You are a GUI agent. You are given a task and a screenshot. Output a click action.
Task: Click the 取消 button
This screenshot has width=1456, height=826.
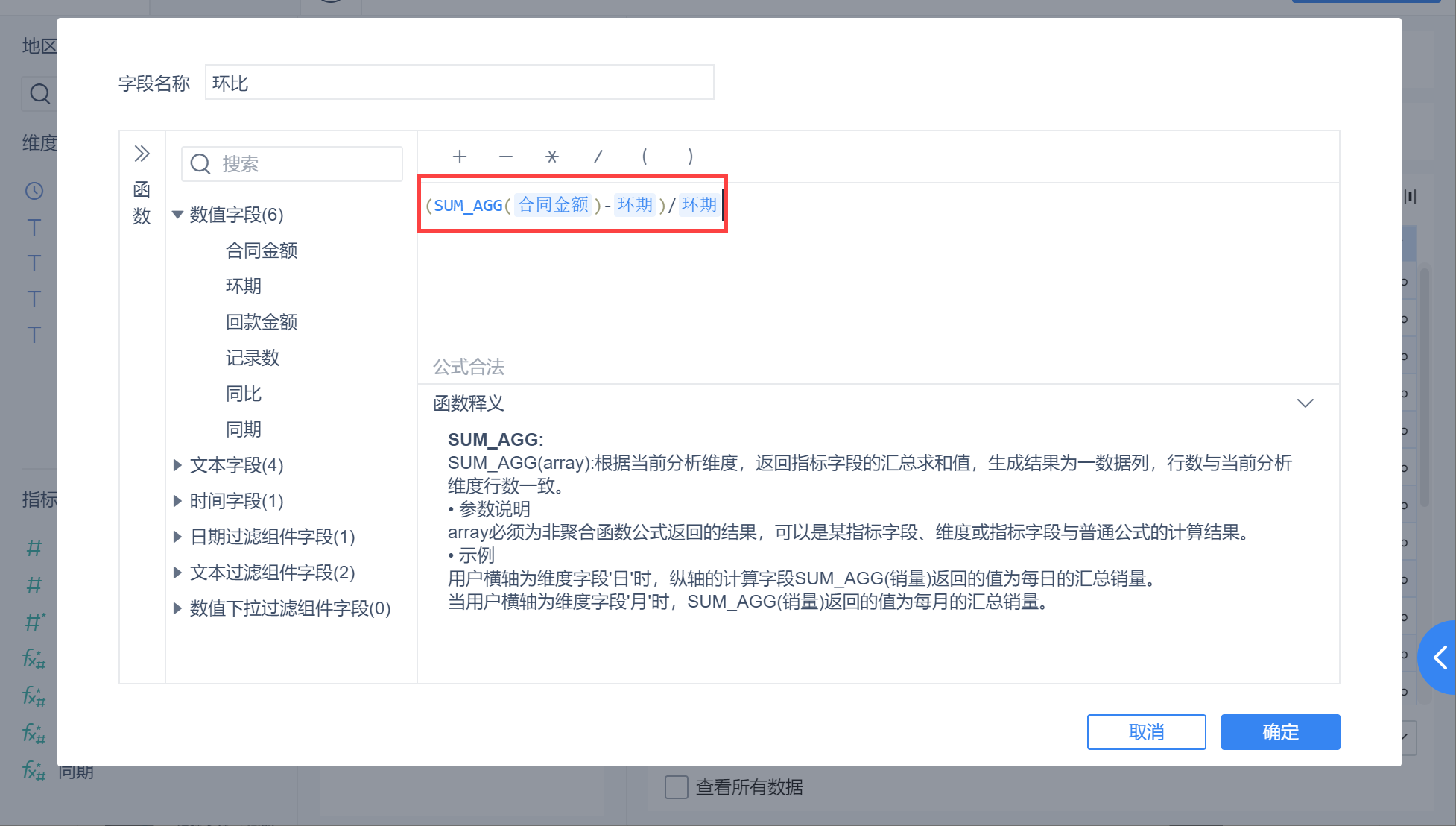(x=1146, y=732)
